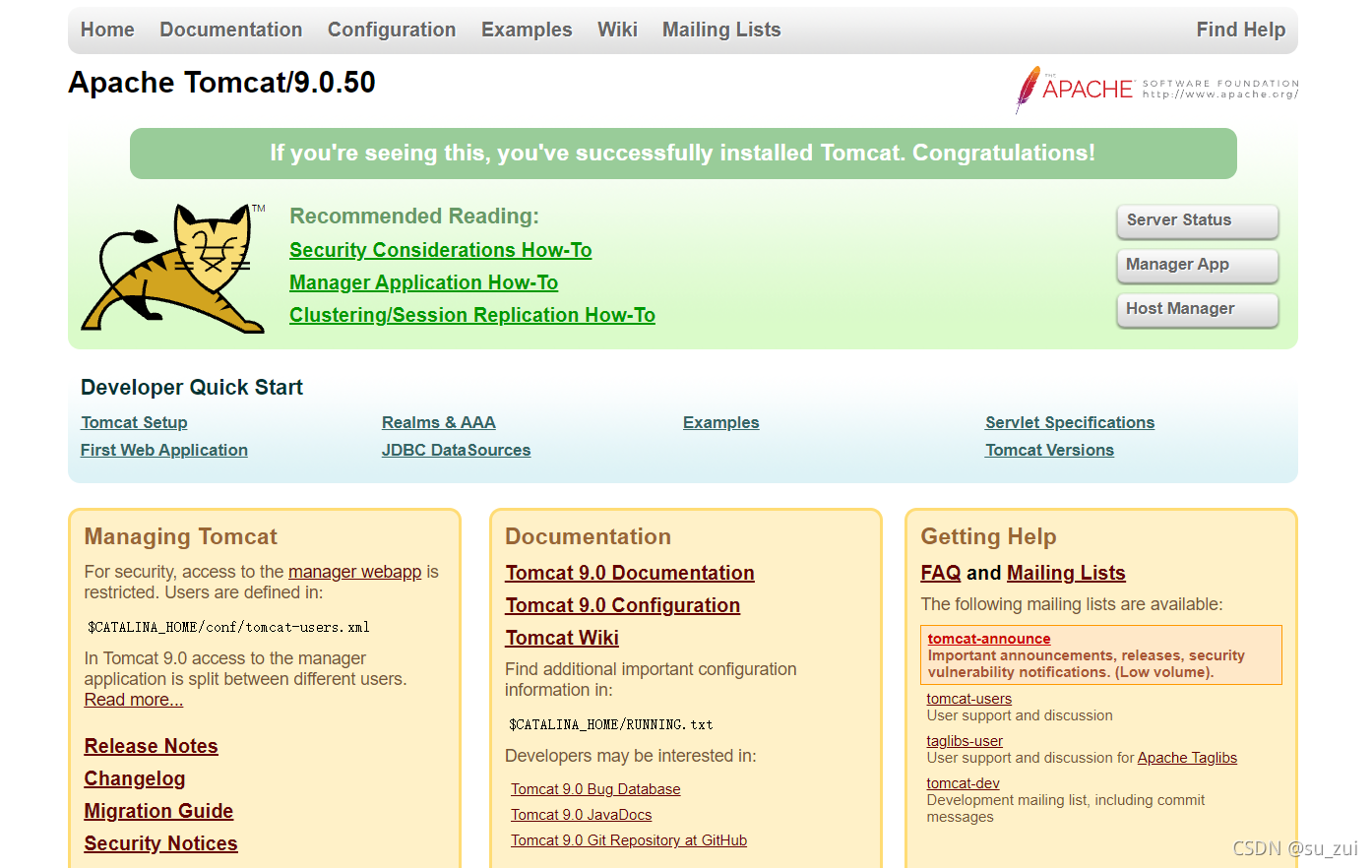This screenshot has height=868, width=1372.
Task: Click the Apache Software Foundation feather logo
Action: [1157, 90]
